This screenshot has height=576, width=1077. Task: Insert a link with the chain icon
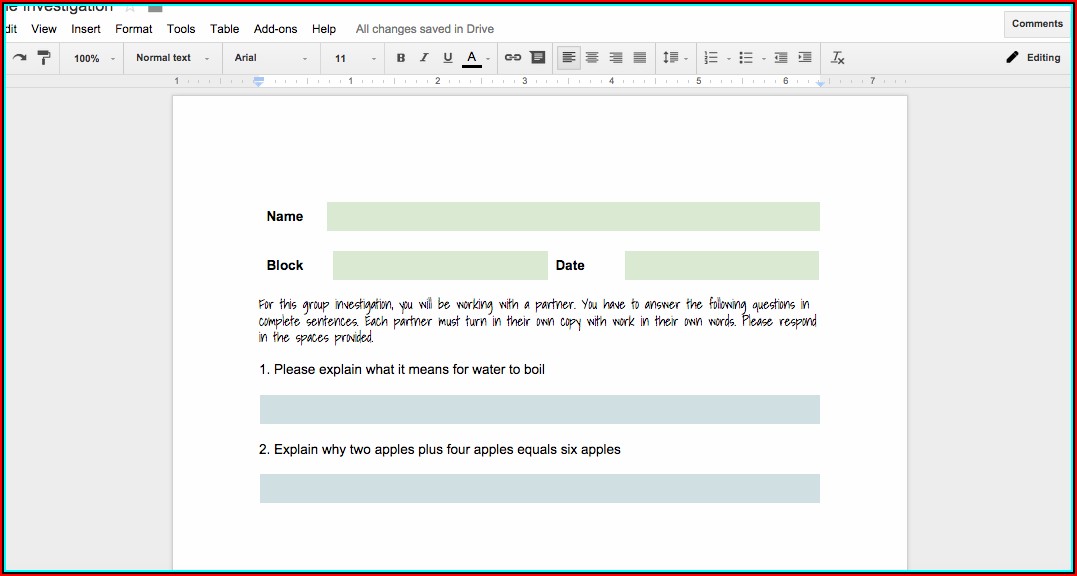513,58
